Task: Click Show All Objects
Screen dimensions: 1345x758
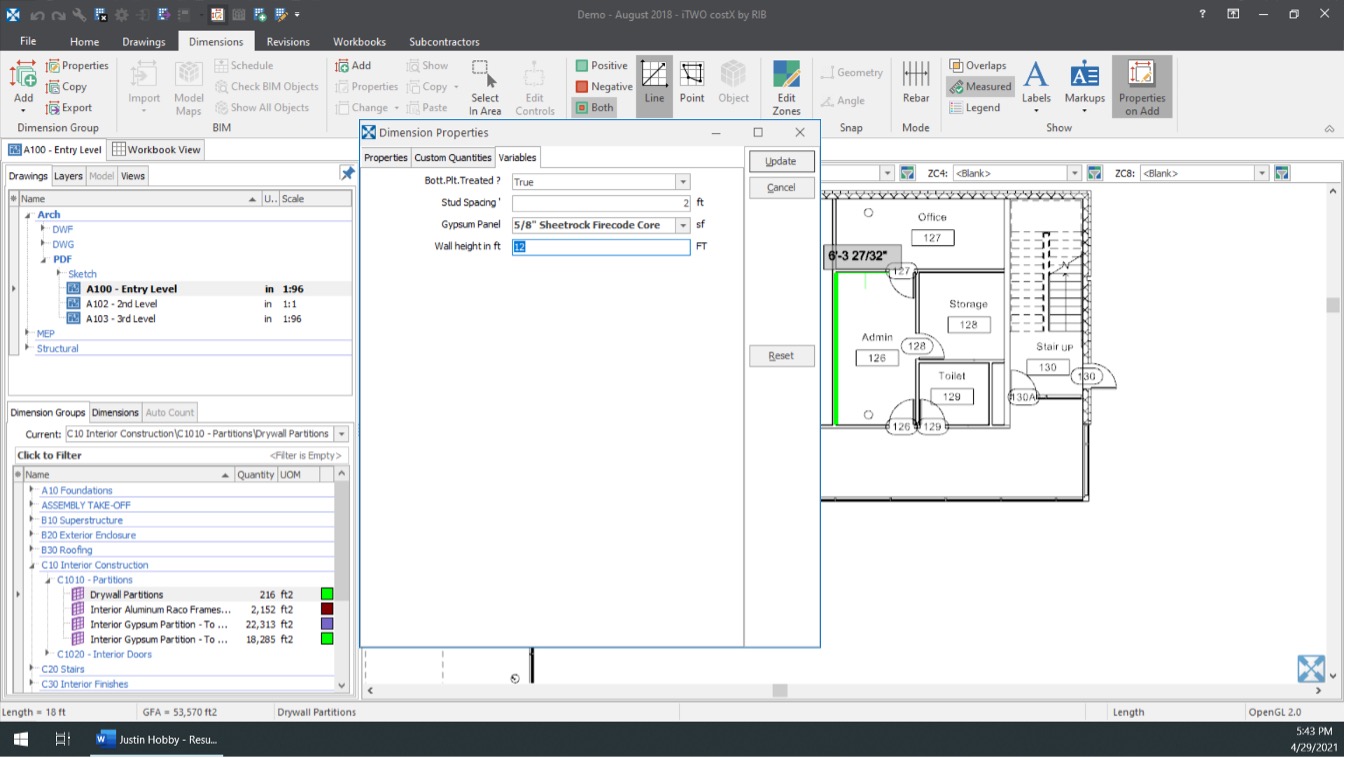Action: click(x=261, y=108)
